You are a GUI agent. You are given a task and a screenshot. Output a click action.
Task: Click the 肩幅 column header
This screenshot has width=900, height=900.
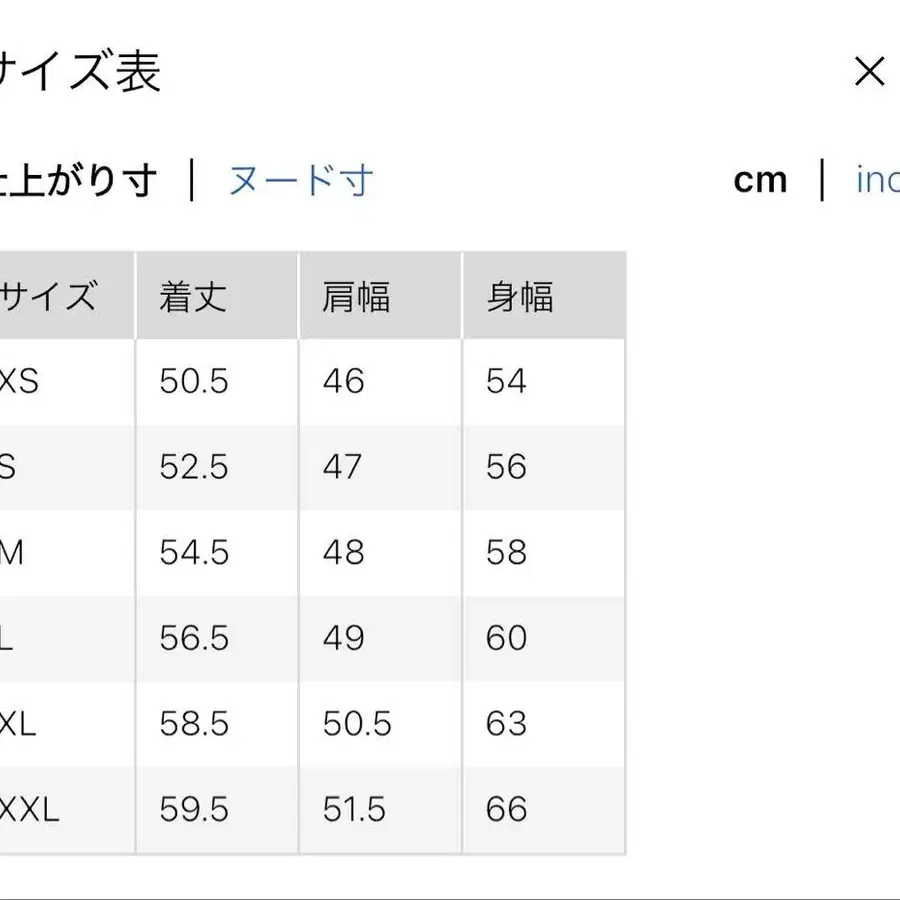(356, 297)
